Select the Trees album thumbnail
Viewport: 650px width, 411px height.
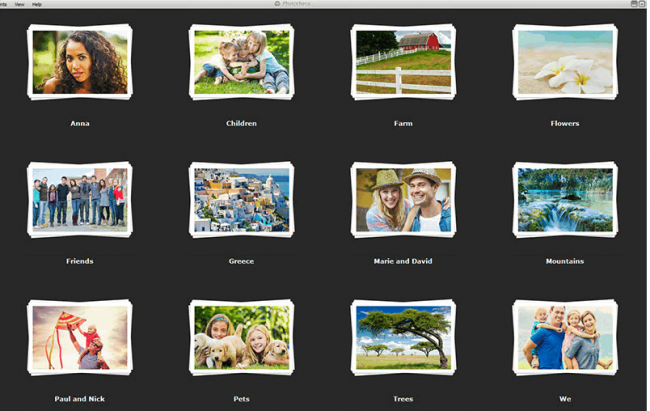[x=403, y=337]
